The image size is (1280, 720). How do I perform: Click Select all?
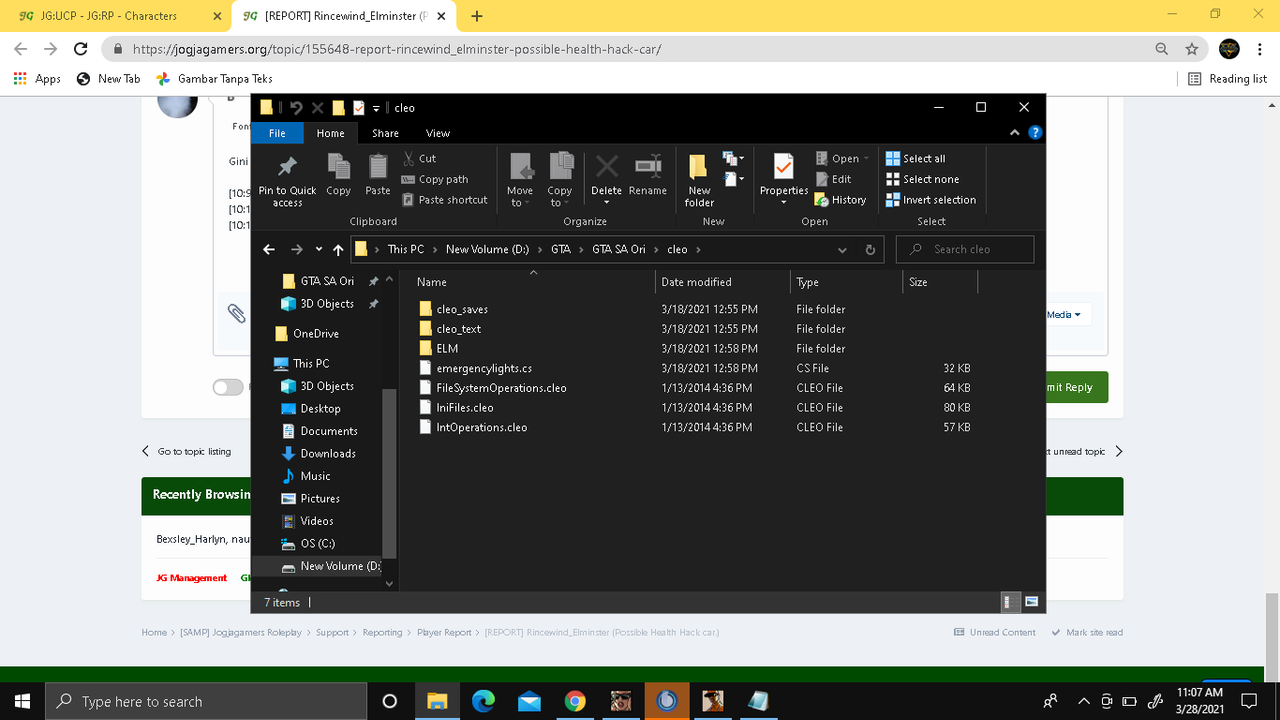pos(915,158)
